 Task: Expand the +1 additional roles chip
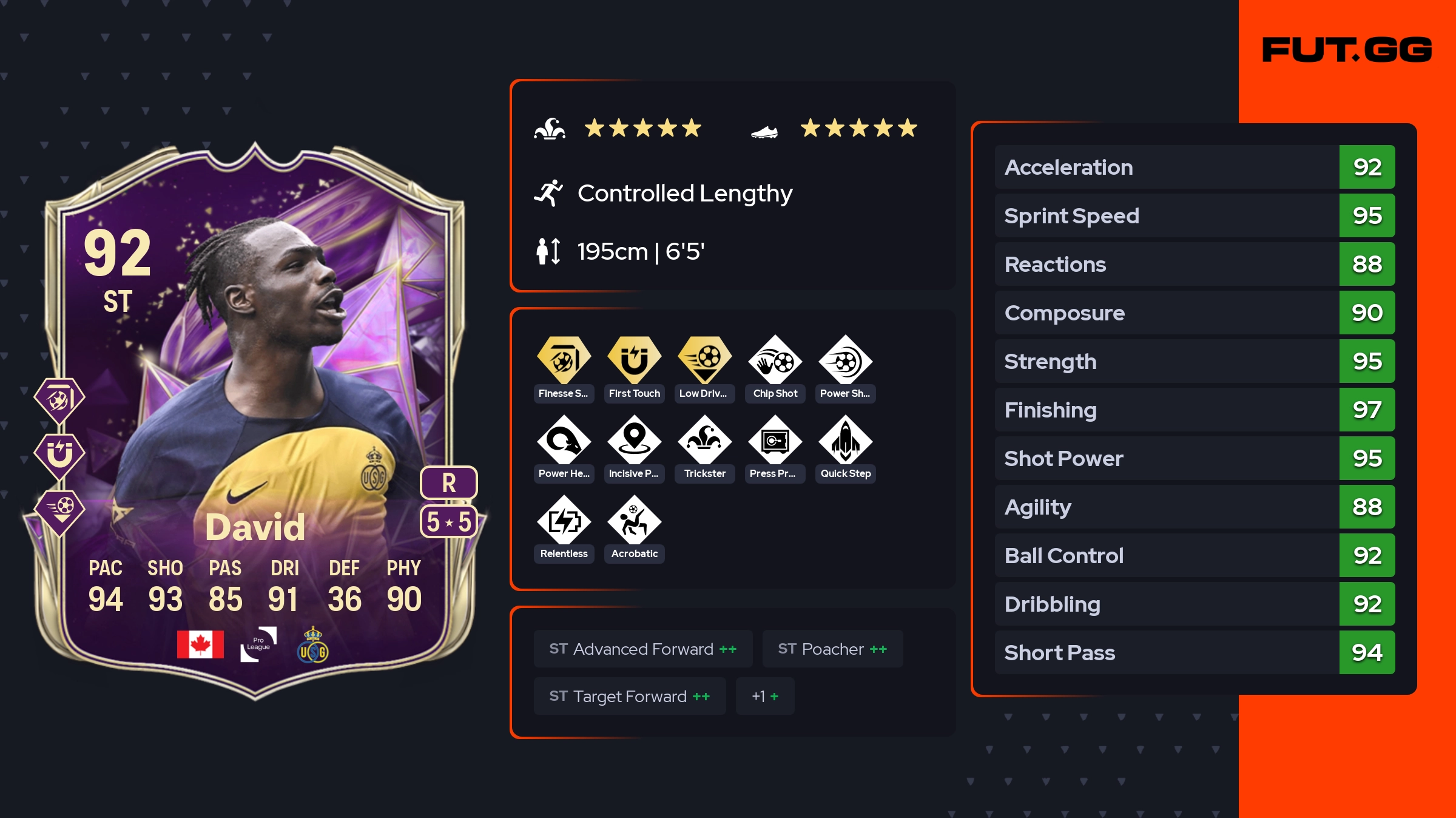765,696
